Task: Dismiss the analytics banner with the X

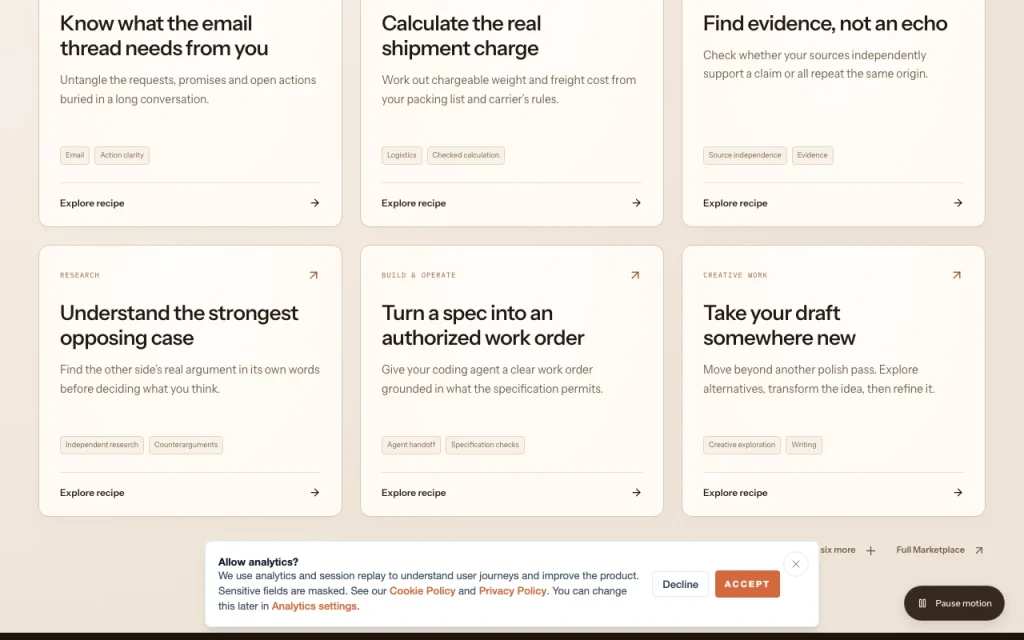Action: point(795,564)
